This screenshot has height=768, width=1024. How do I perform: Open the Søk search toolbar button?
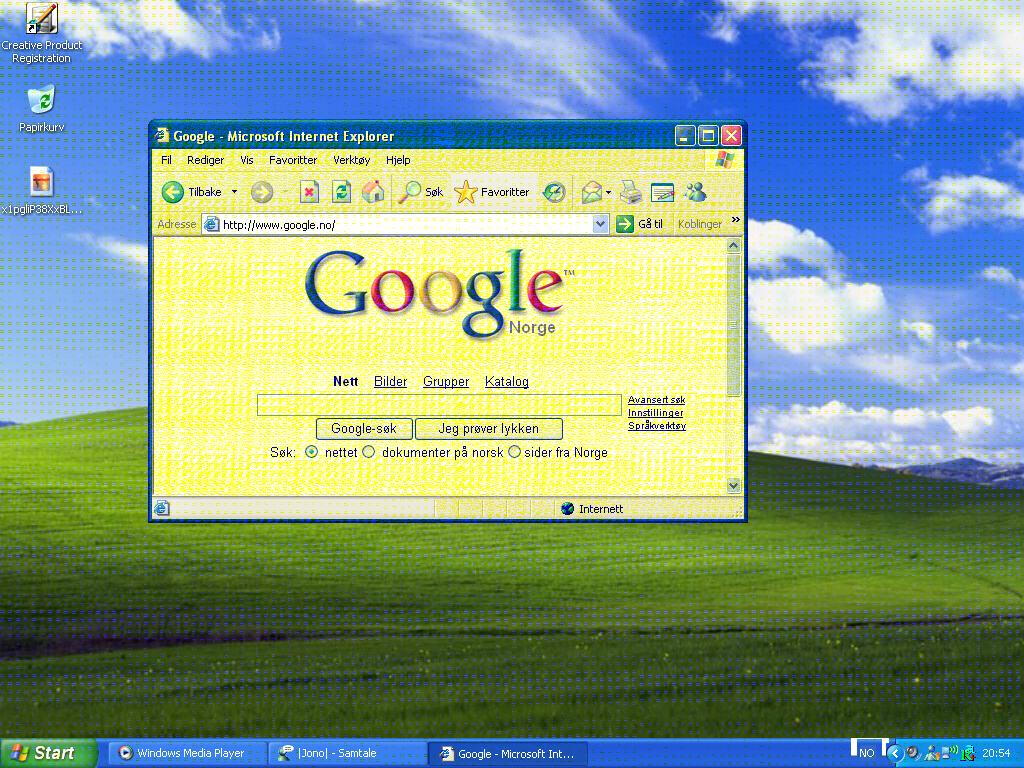421,192
